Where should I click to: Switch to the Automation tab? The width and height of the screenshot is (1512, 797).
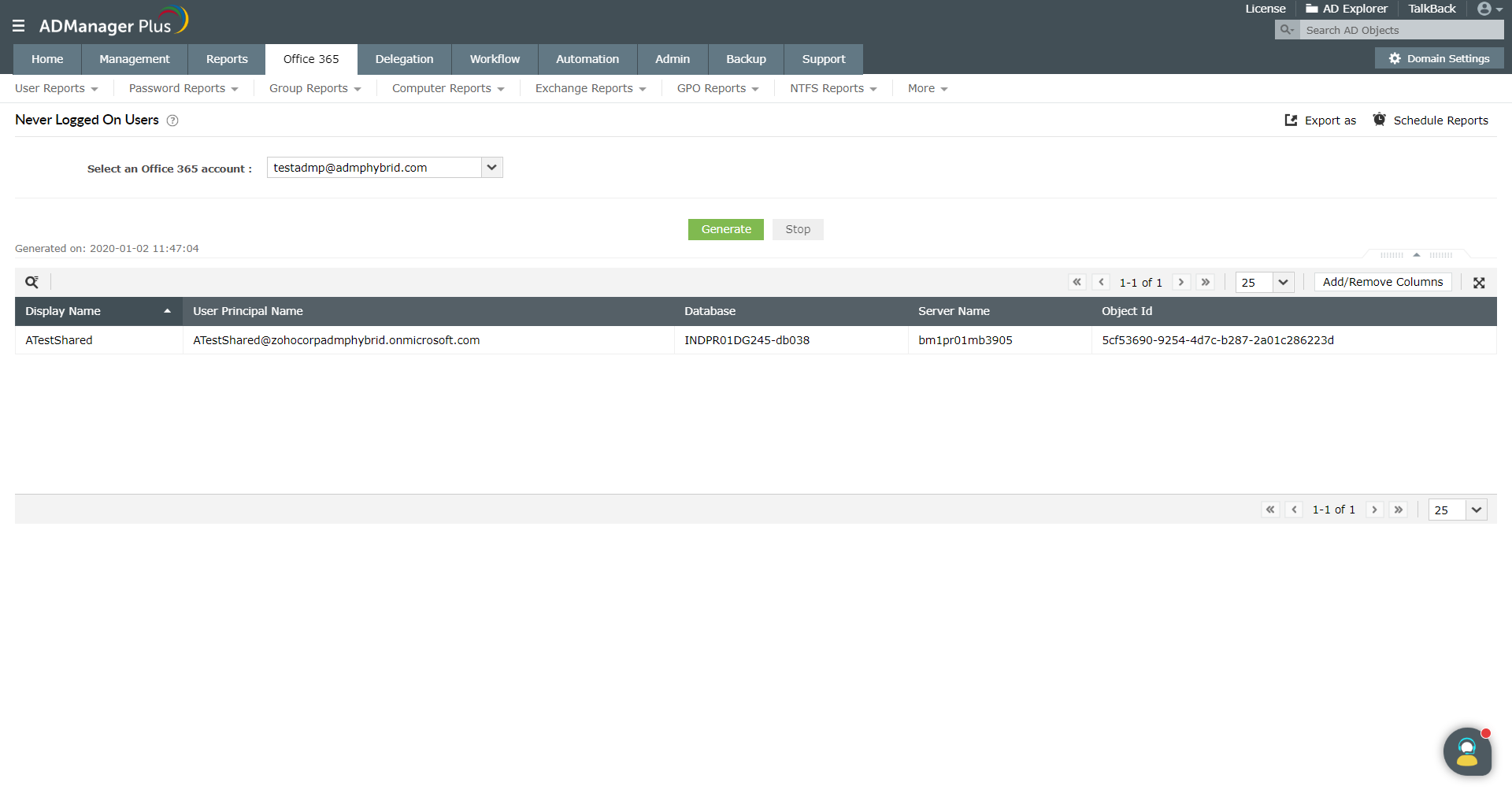tap(587, 59)
